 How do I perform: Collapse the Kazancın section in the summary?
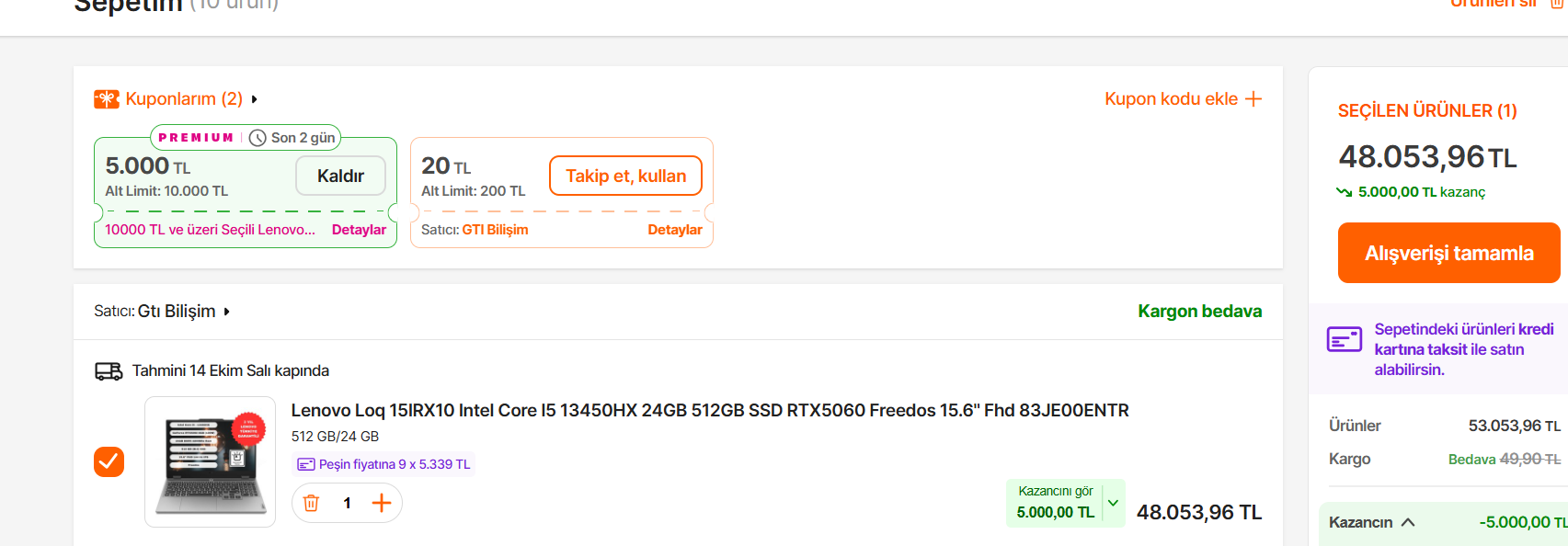pos(1408,522)
